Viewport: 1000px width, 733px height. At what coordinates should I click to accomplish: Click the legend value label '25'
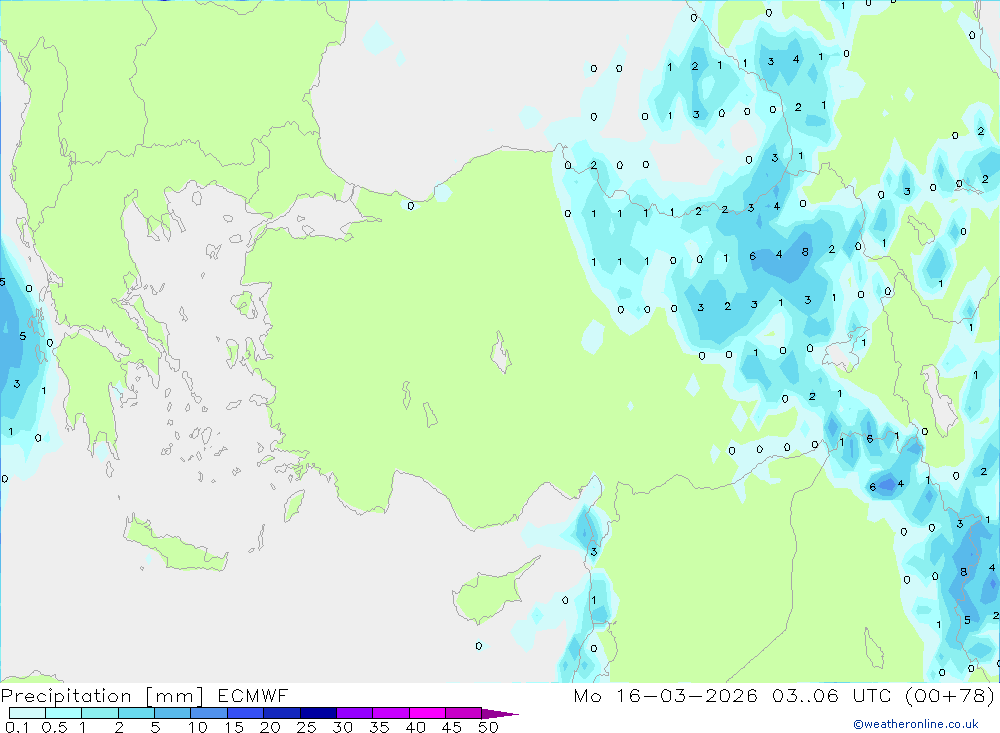point(306,727)
